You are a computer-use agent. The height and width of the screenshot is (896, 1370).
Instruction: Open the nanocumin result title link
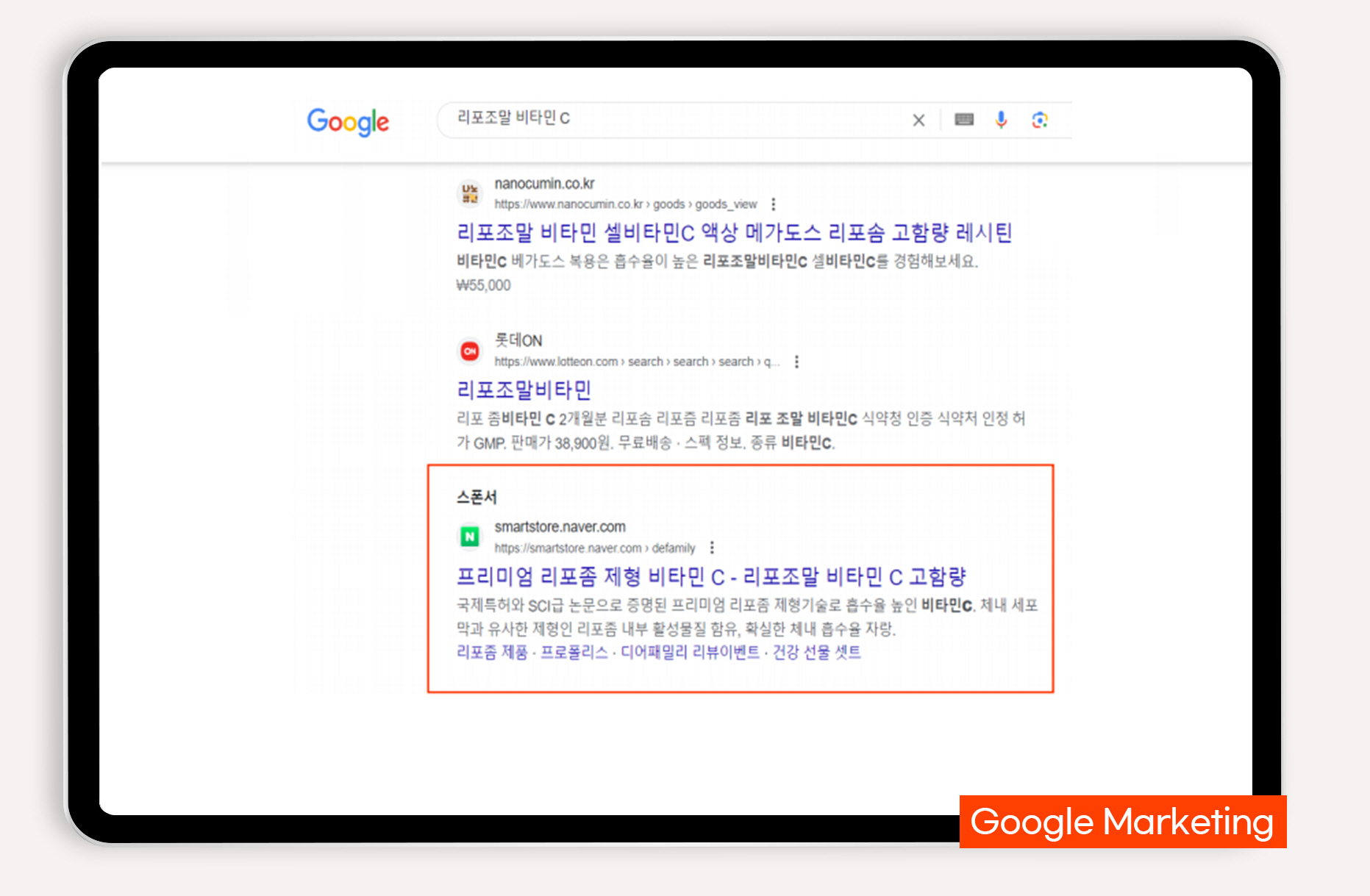pyautogui.click(x=734, y=233)
